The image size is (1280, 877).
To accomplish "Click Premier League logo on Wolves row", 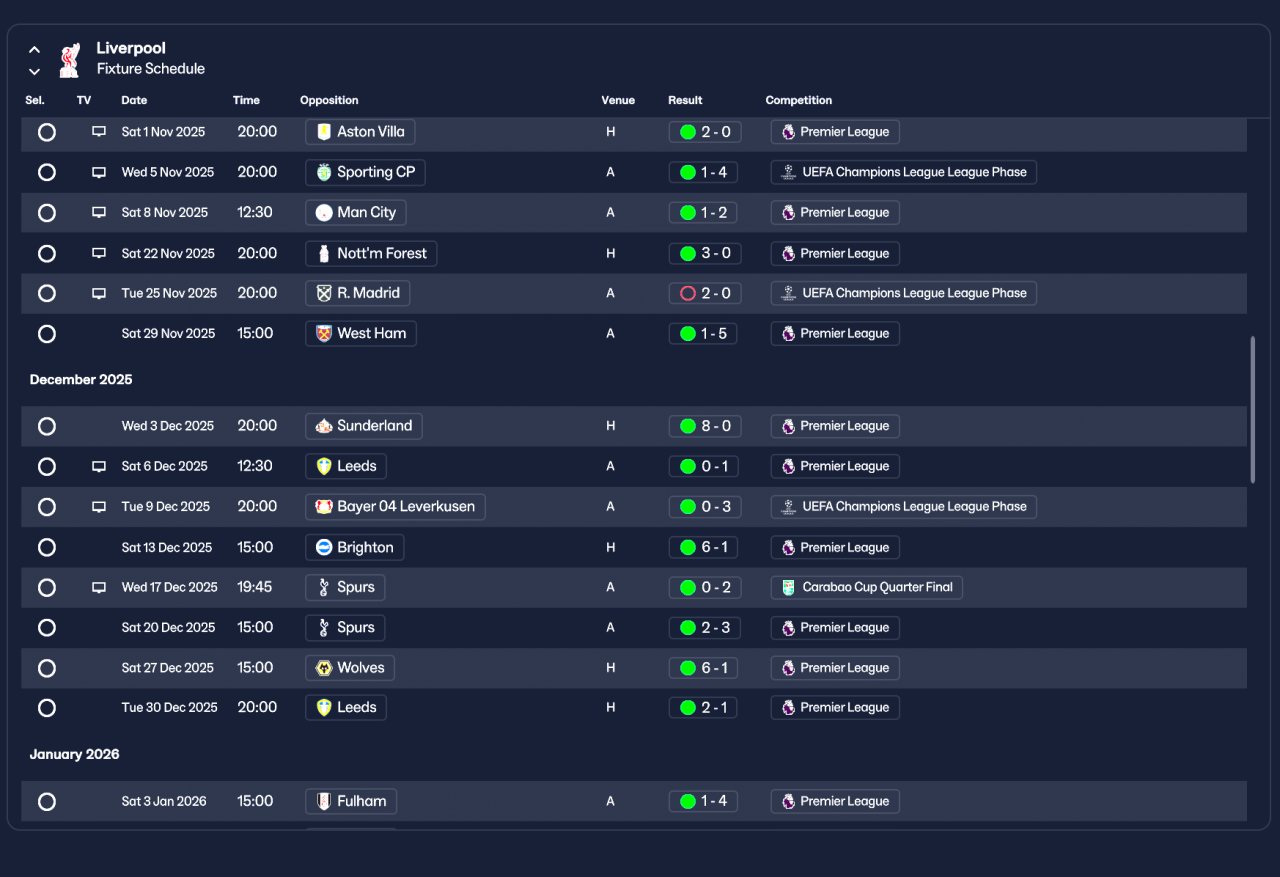I will coord(788,668).
